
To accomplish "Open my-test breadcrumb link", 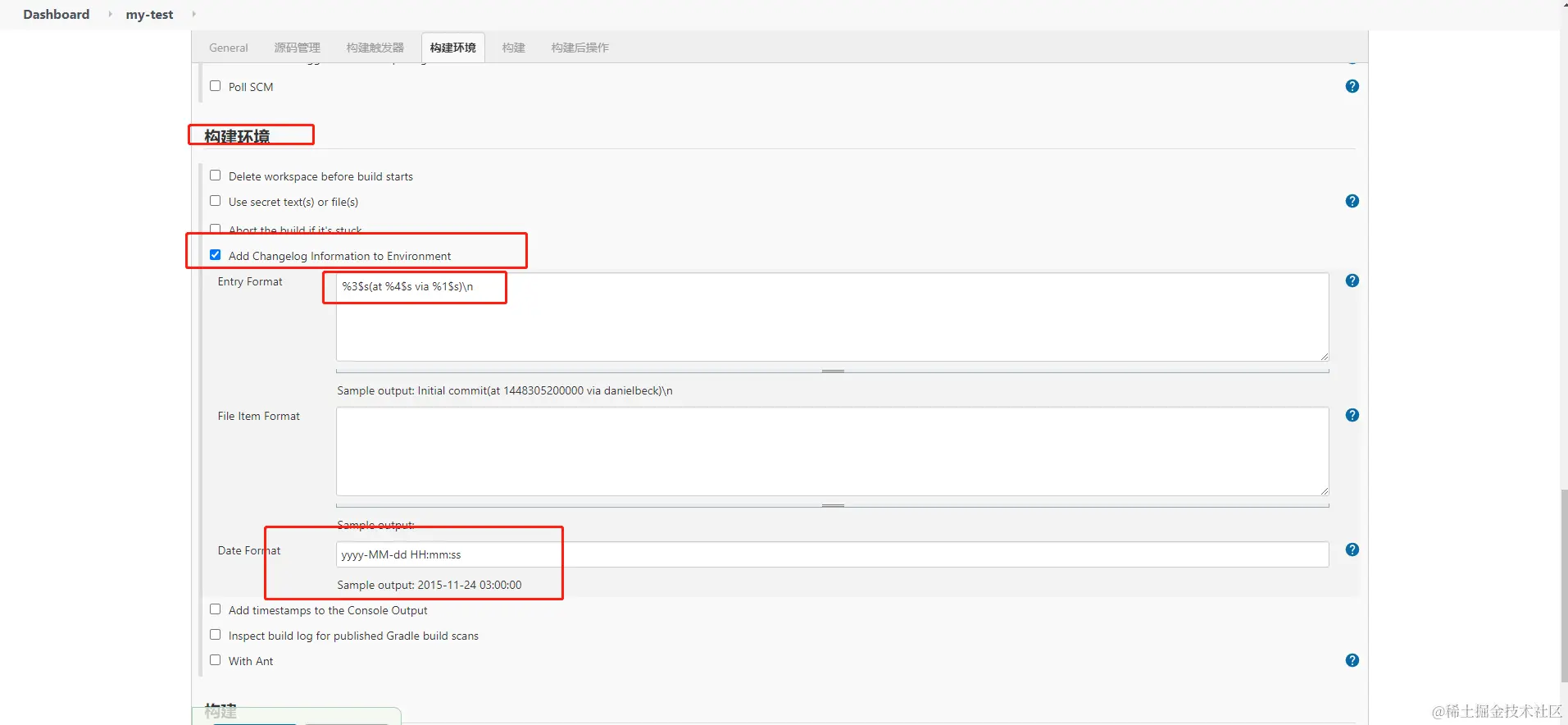I will tap(149, 15).
